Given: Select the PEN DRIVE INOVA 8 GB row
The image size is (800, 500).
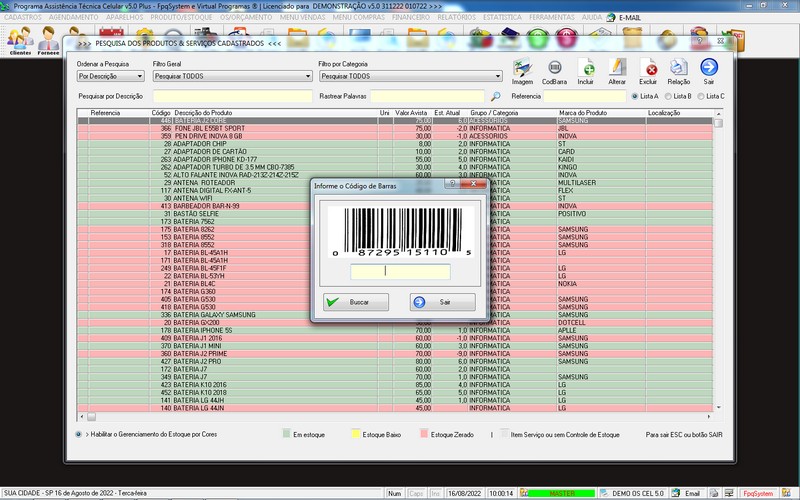Looking at the screenshot, I should 395,136.
